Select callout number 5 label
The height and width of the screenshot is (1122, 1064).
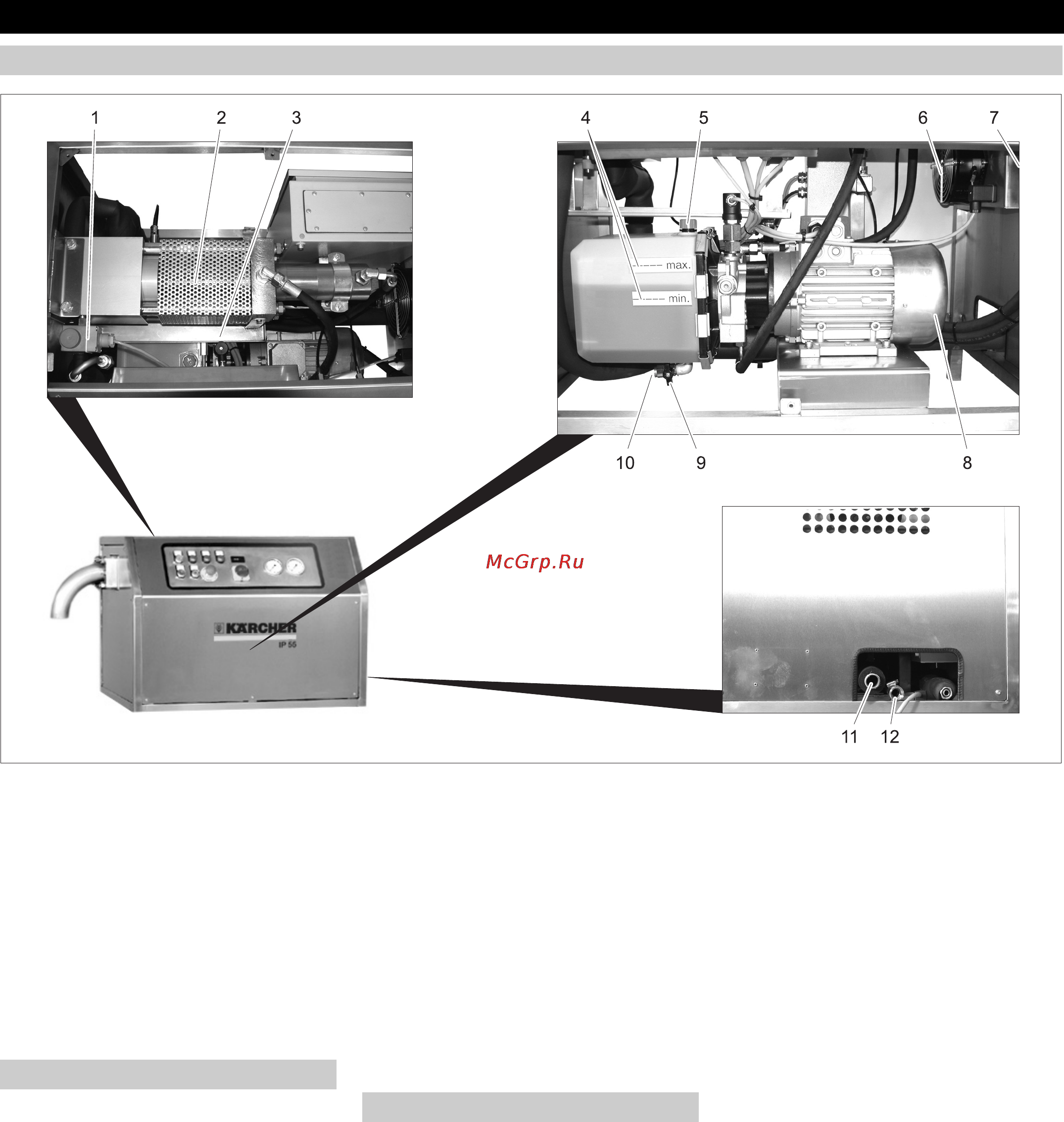point(703,117)
